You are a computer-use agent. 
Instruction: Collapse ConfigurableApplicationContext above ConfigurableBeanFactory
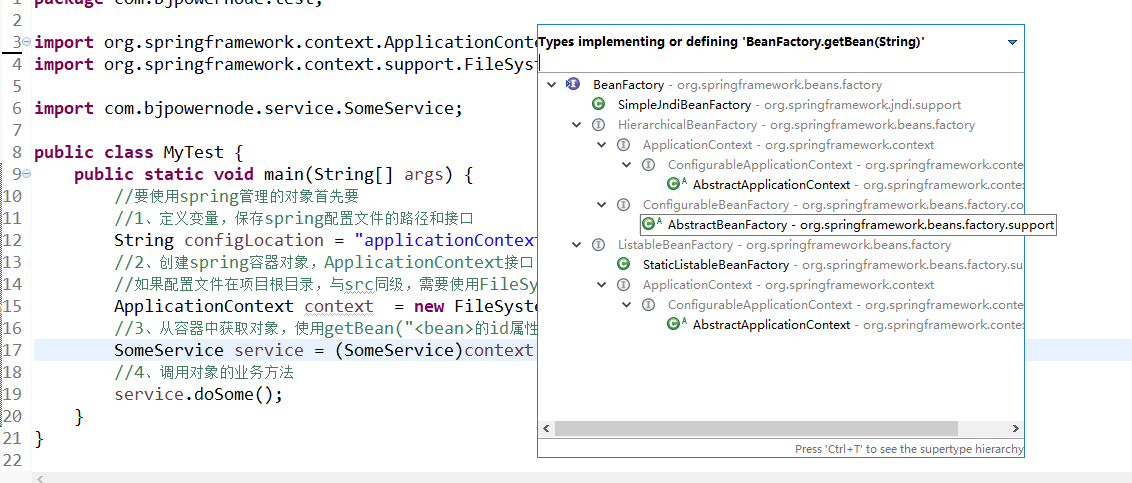(627, 165)
